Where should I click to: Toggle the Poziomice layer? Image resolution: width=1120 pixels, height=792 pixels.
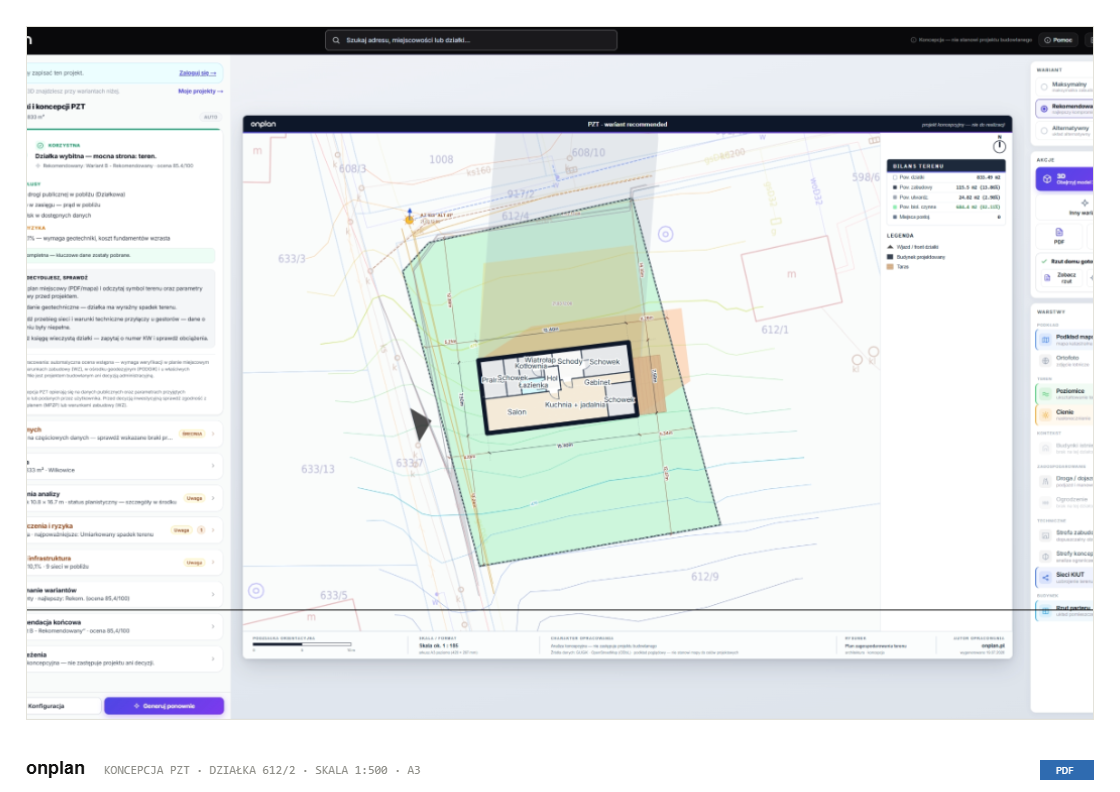(1064, 394)
